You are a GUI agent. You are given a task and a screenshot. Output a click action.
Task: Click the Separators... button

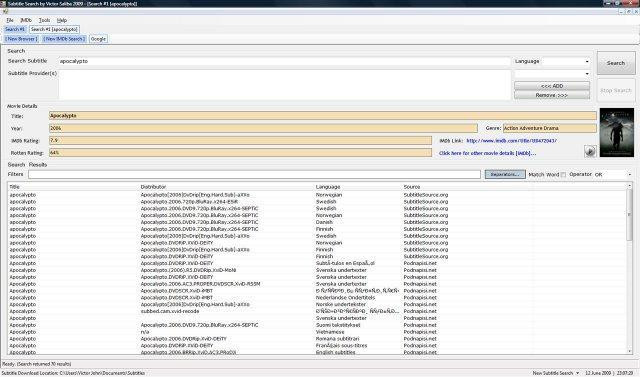tap(505, 174)
